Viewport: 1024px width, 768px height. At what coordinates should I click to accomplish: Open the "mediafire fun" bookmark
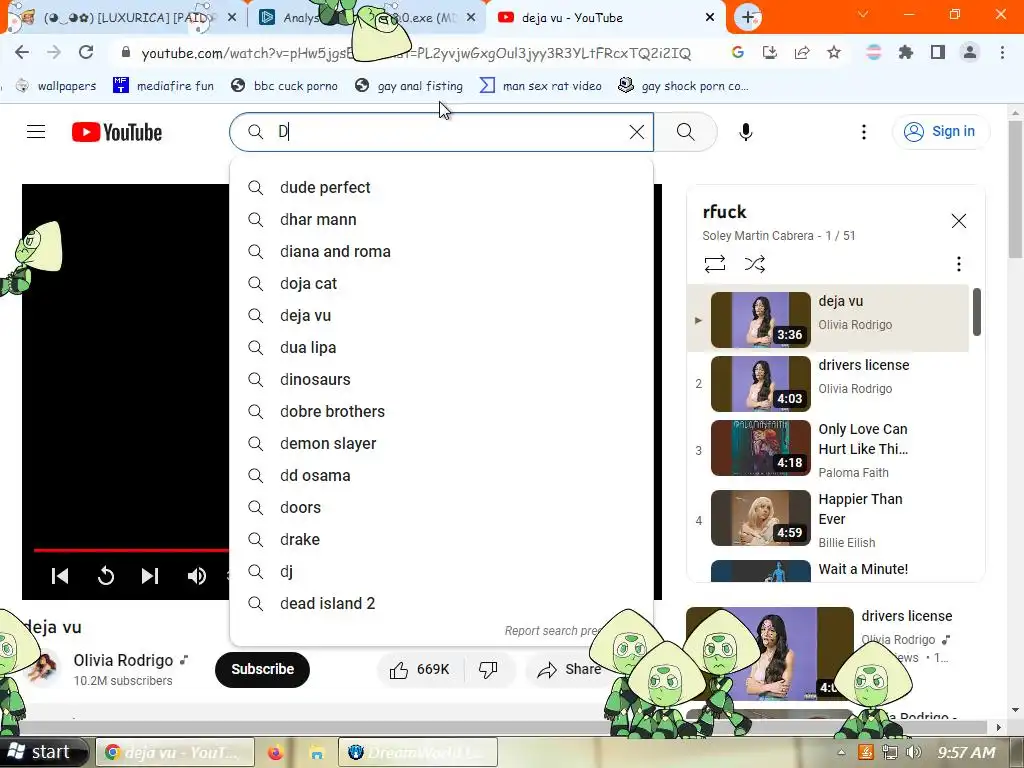(x=163, y=86)
